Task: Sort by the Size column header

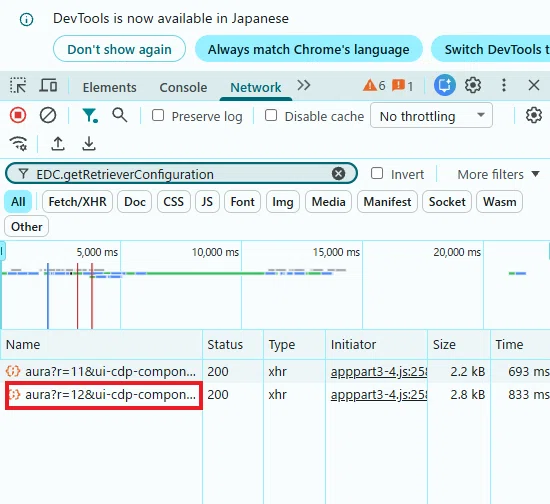Action: tap(459, 344)
